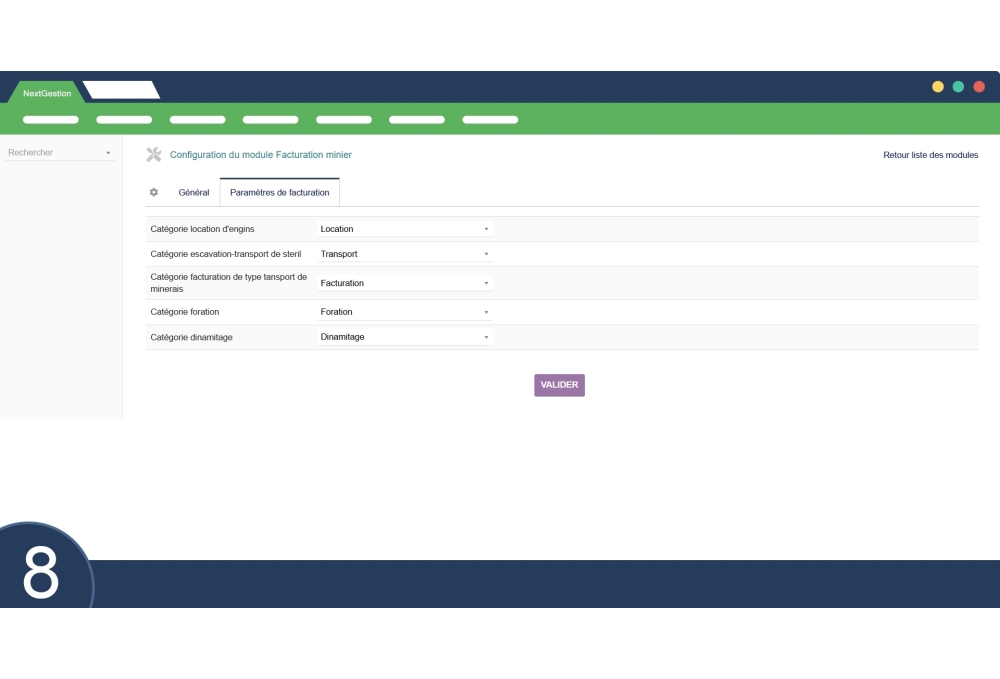Viewport: 1000px width, 679px height.
Task: Open the Facturation category dropdown
Action: point(405,282)
